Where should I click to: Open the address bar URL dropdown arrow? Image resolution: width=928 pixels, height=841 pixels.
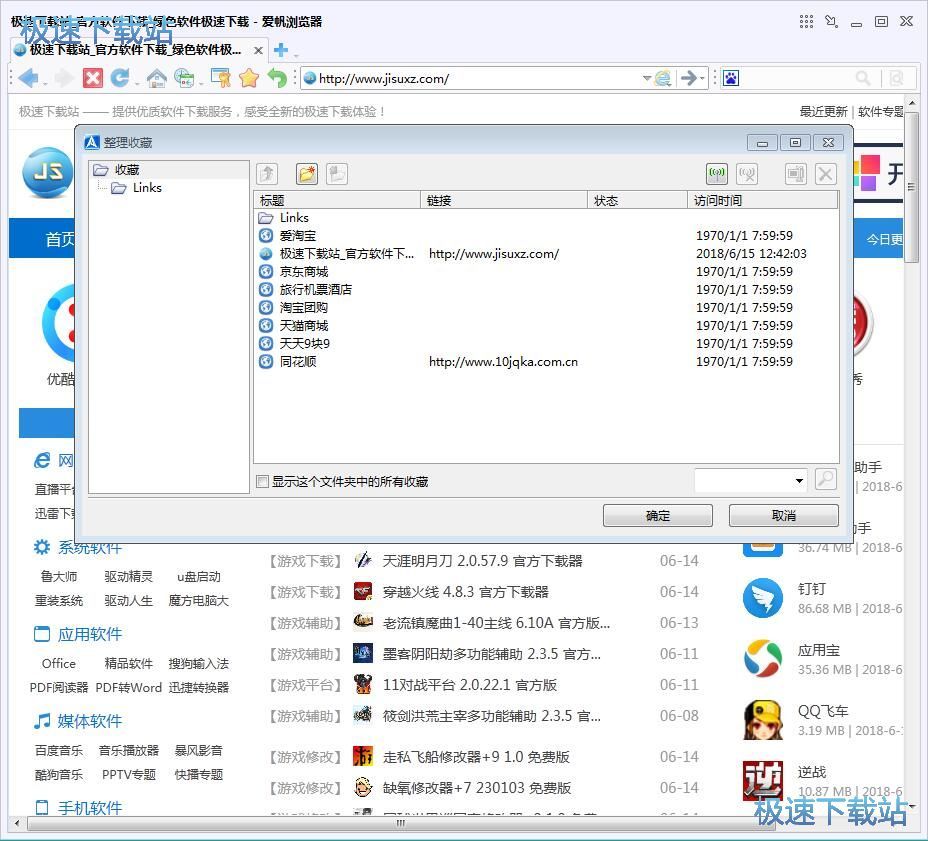[647, 78]
